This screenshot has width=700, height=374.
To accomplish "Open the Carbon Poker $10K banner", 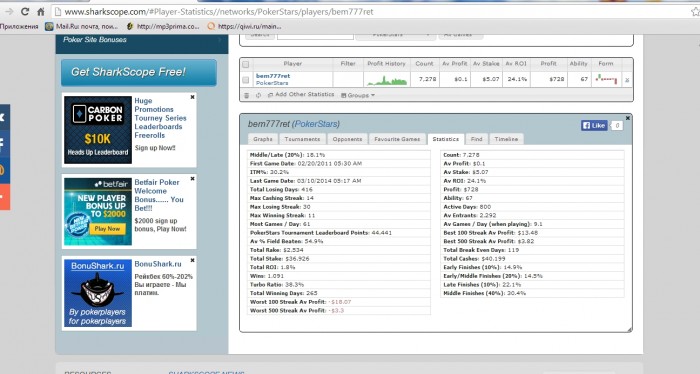I will 98,129.
